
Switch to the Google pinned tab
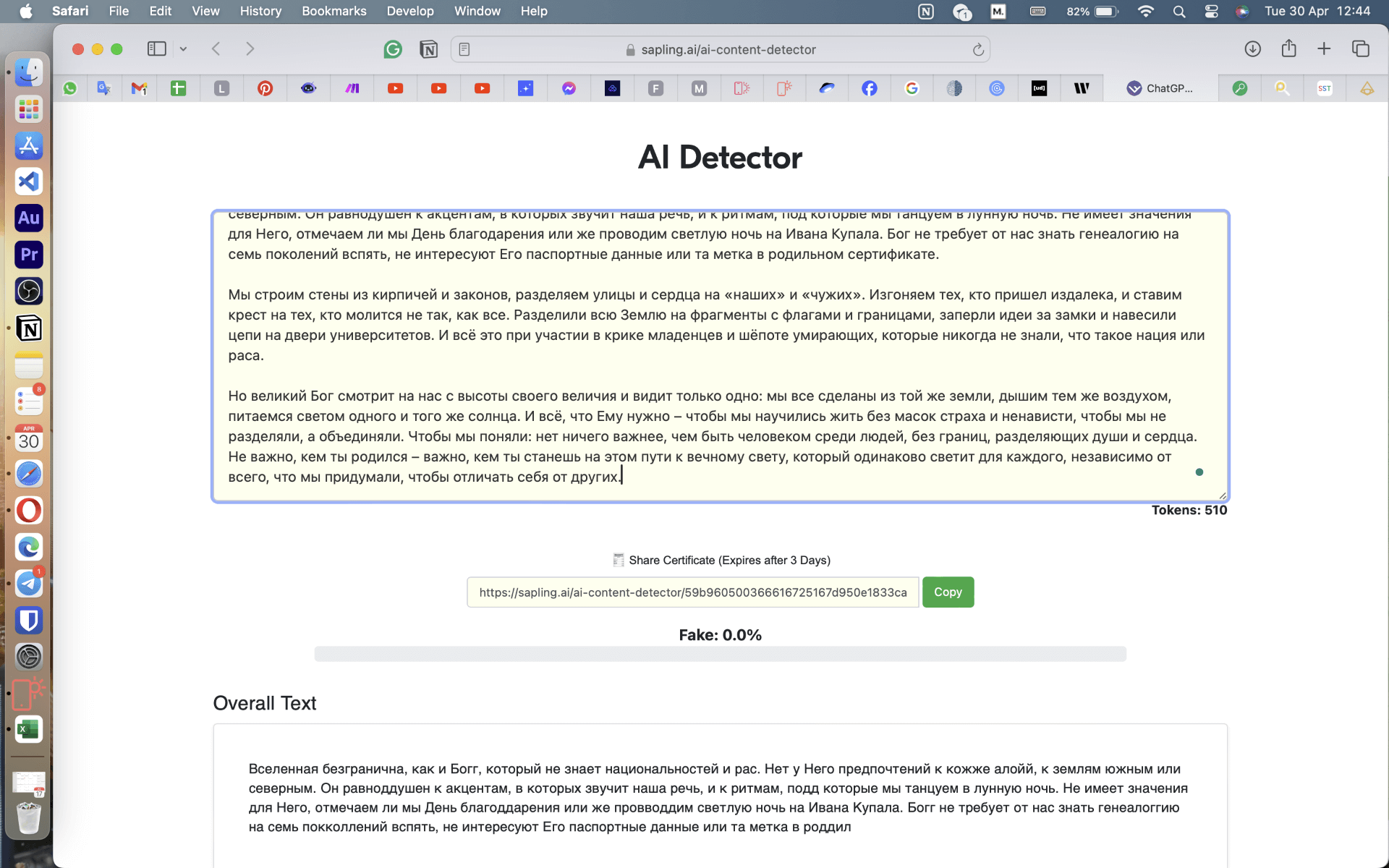pyautogui.click(x=912, y=88)
